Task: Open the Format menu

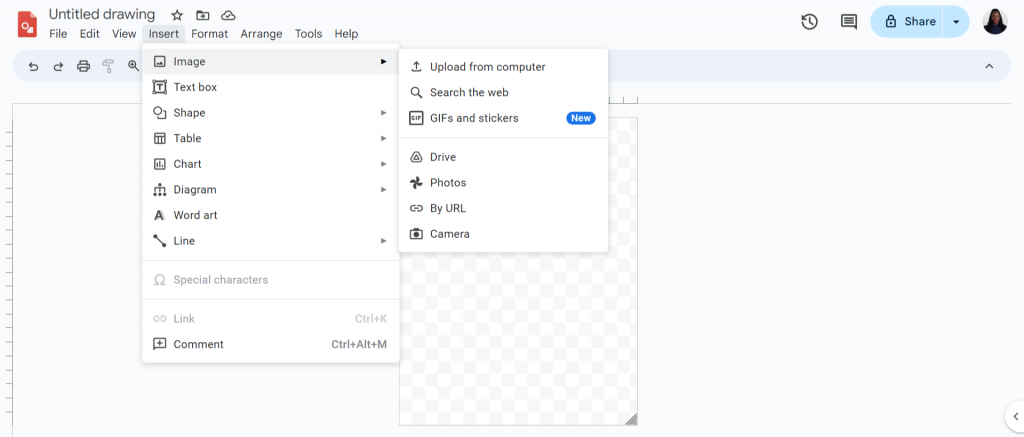Action: (x=210, y=34)
